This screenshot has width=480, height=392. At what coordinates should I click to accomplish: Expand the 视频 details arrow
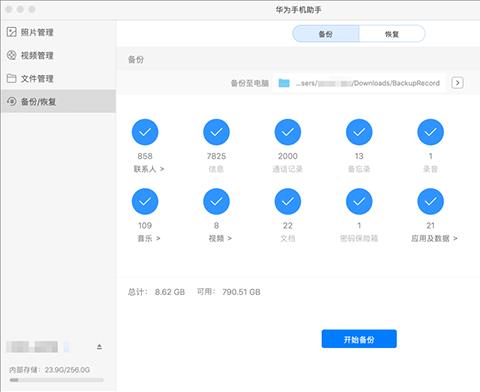coord(229,238)
